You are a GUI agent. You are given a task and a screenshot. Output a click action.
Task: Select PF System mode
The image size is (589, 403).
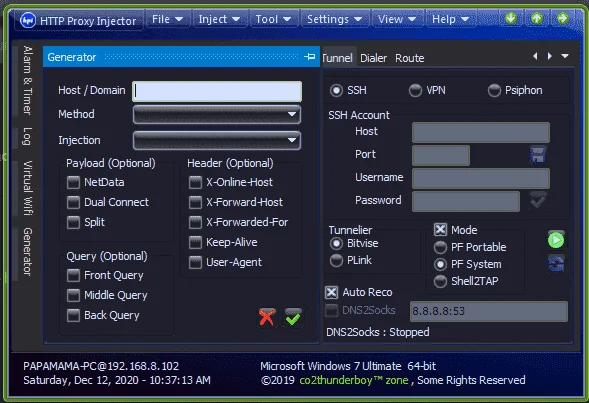pyautogui.click(x=440, y=264)
